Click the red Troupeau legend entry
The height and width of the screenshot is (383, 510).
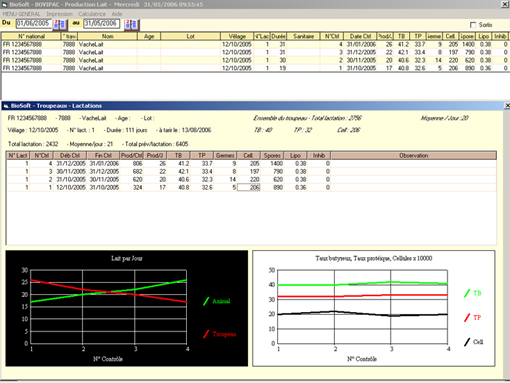click(x=220, y=334)
